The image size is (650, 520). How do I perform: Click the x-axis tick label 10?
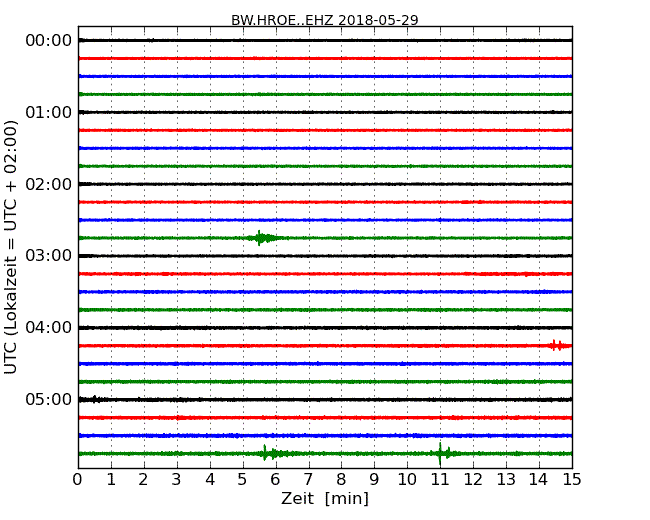pos(407,480)
